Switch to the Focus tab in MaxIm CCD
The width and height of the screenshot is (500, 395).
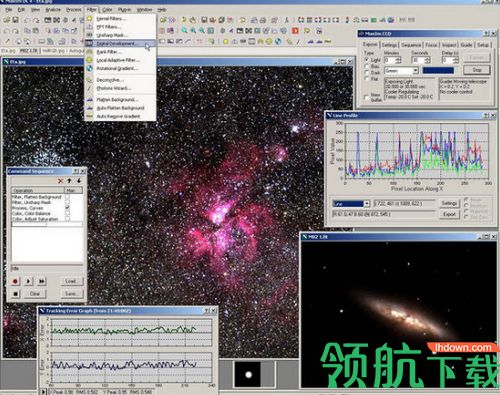pos(431,45)
